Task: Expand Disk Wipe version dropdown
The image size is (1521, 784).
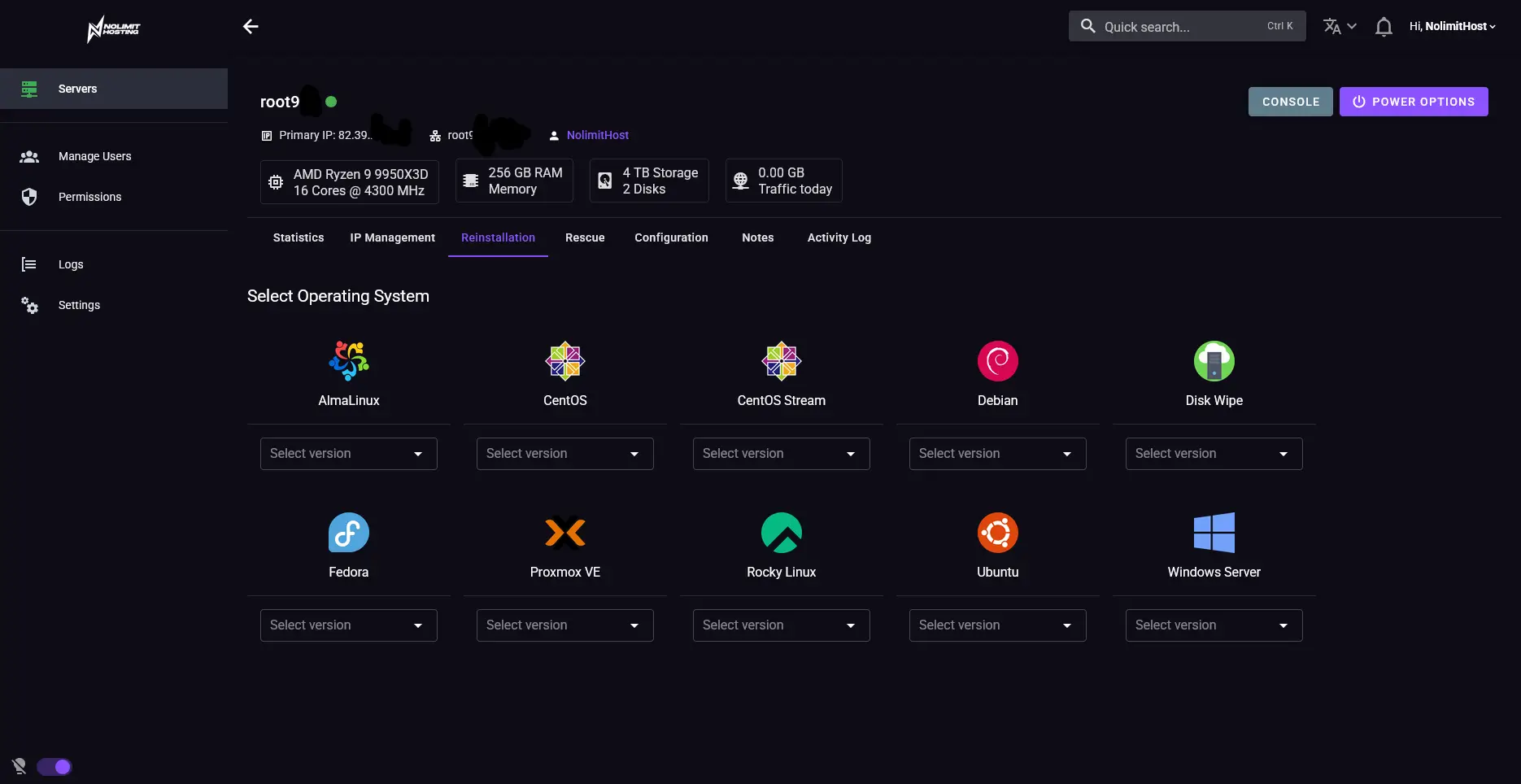Action: click(x=1214, y=454)
